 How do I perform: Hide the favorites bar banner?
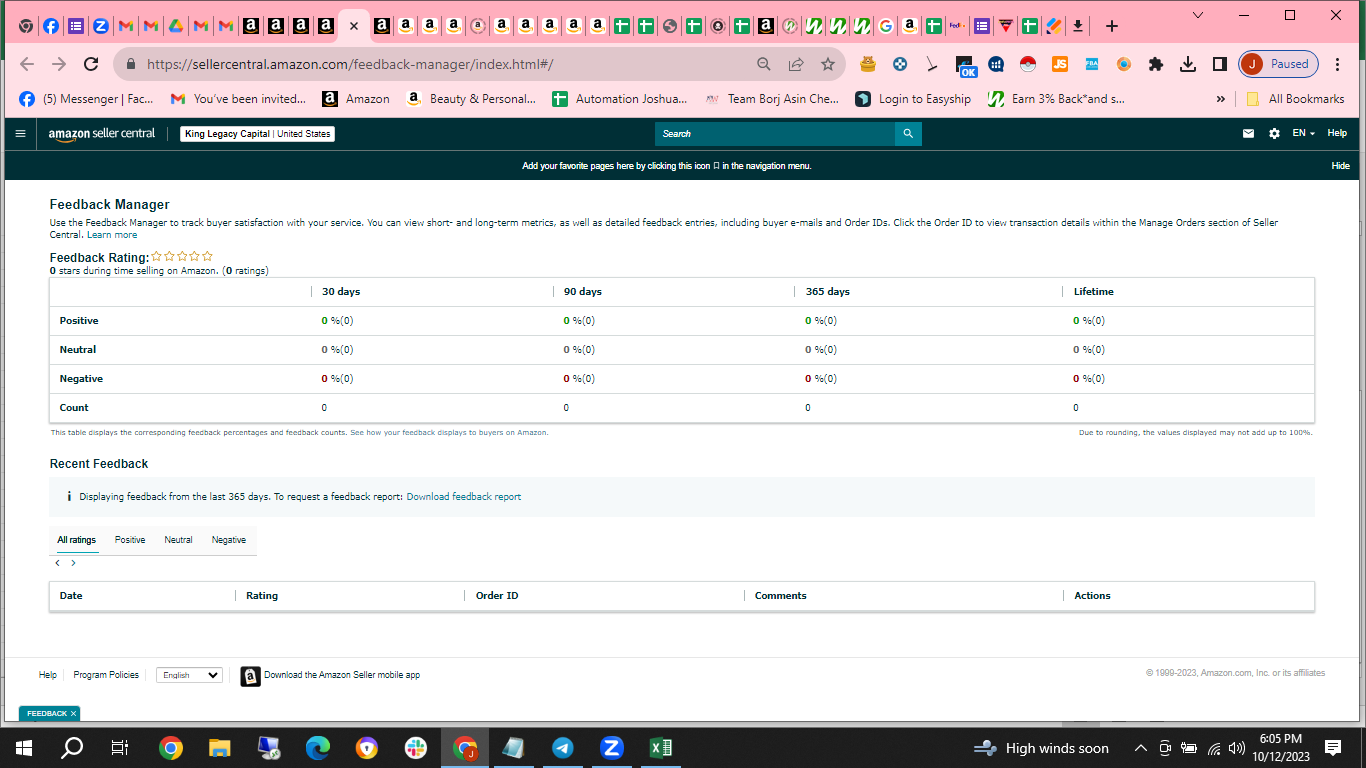point(1340,166)
